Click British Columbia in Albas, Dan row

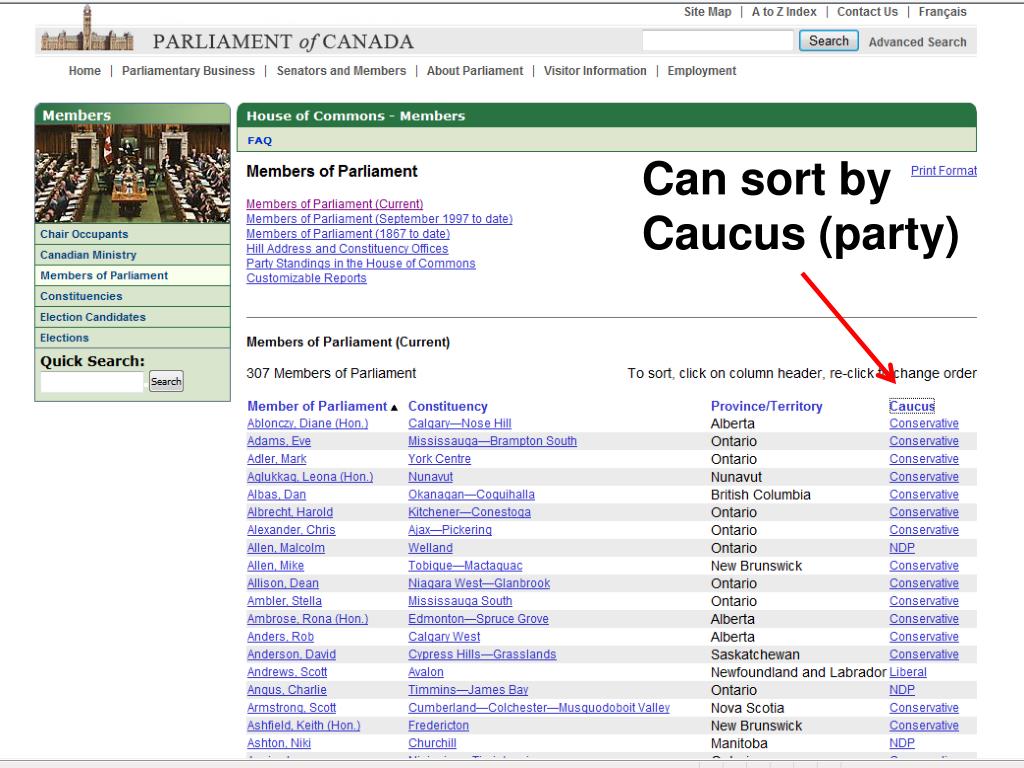761,494
